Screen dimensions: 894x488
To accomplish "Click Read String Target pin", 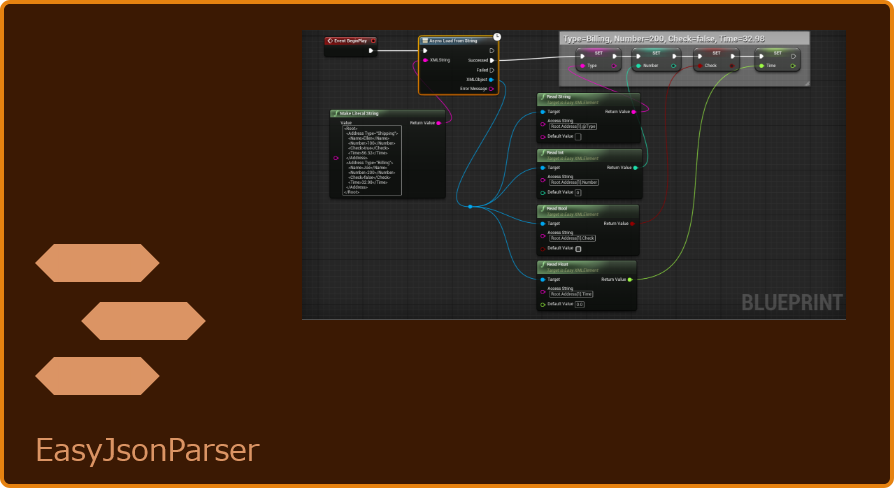I will [x=543, y=112].
